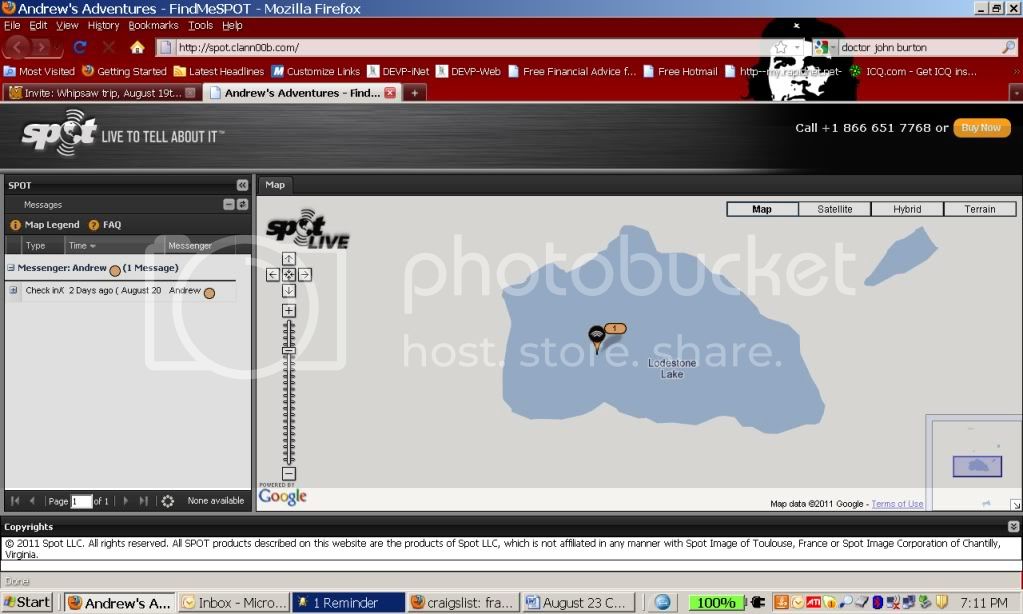Open the Bookmarks menu
The width and height of the screenshot is (1023, 614).
click(x=153, y=25)
